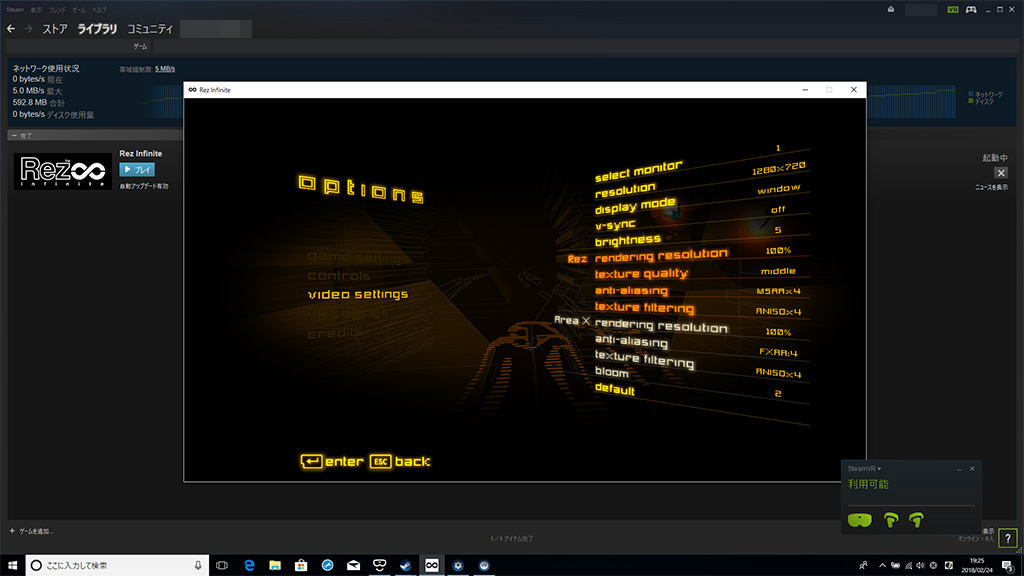Click ニュースを表示 link
The height and width of the screenshot is (576, 1024).
click(991, 187)
